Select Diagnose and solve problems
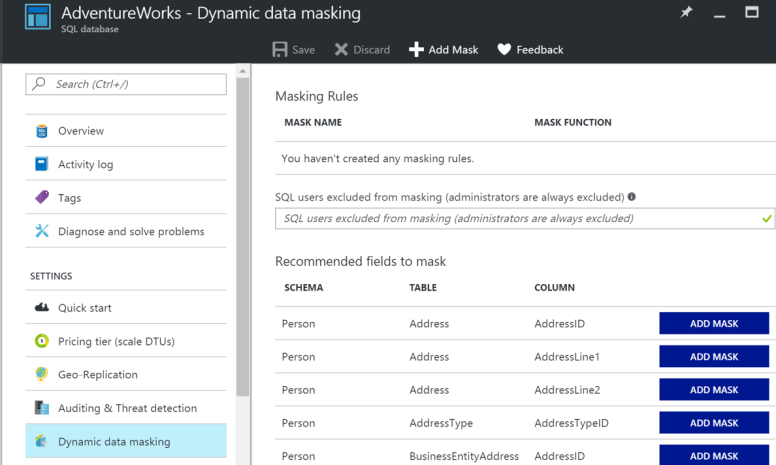This screenshot has width=776, height=465. point(126,232)
